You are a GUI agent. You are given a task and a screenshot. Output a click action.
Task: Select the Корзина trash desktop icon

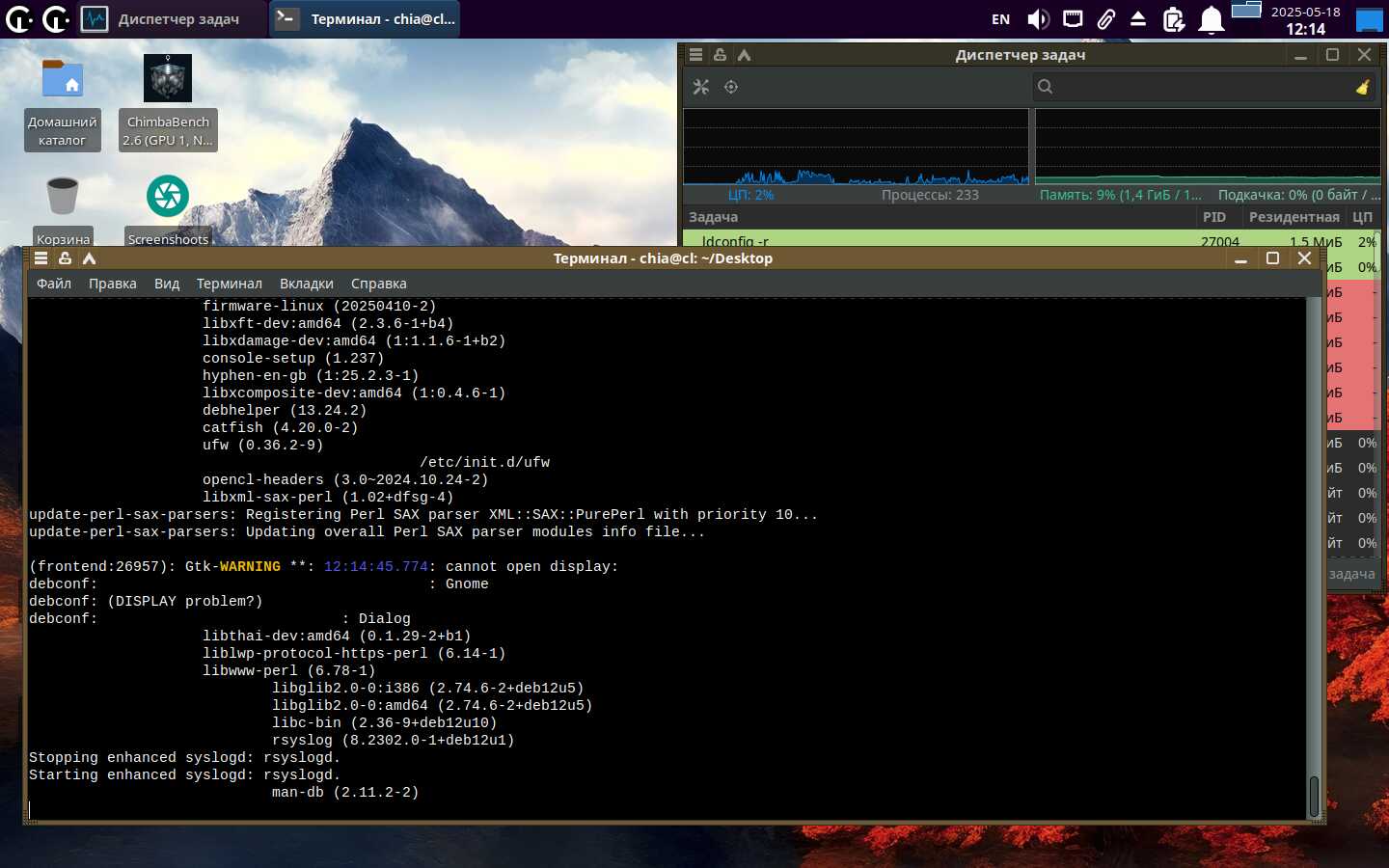63,210
